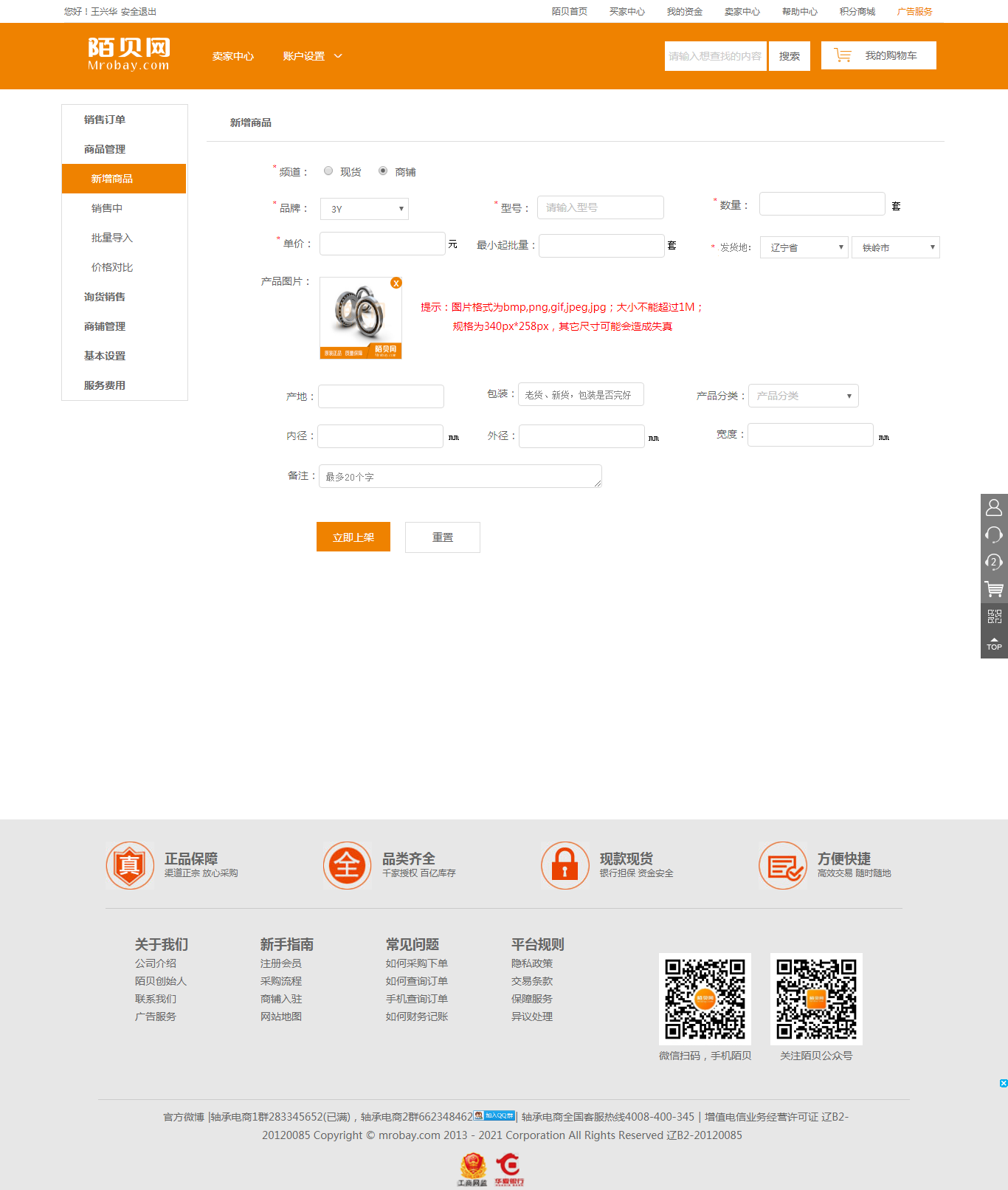The height and width of the screenshot is (1190, 1008).
Task: Open 账户设置 menu in header
Action: tap(312, 56)
